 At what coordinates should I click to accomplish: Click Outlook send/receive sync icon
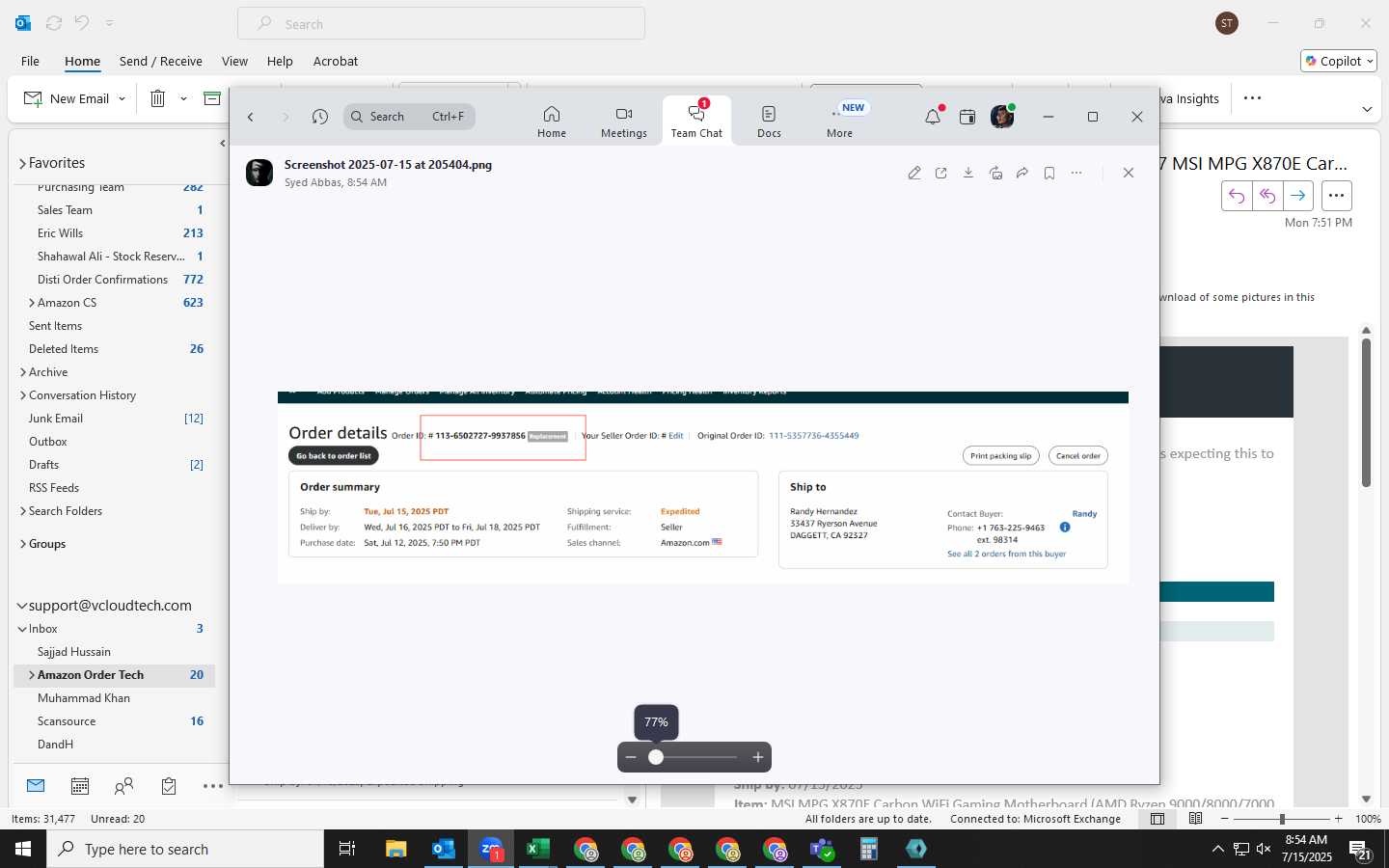tap(54, 22)
